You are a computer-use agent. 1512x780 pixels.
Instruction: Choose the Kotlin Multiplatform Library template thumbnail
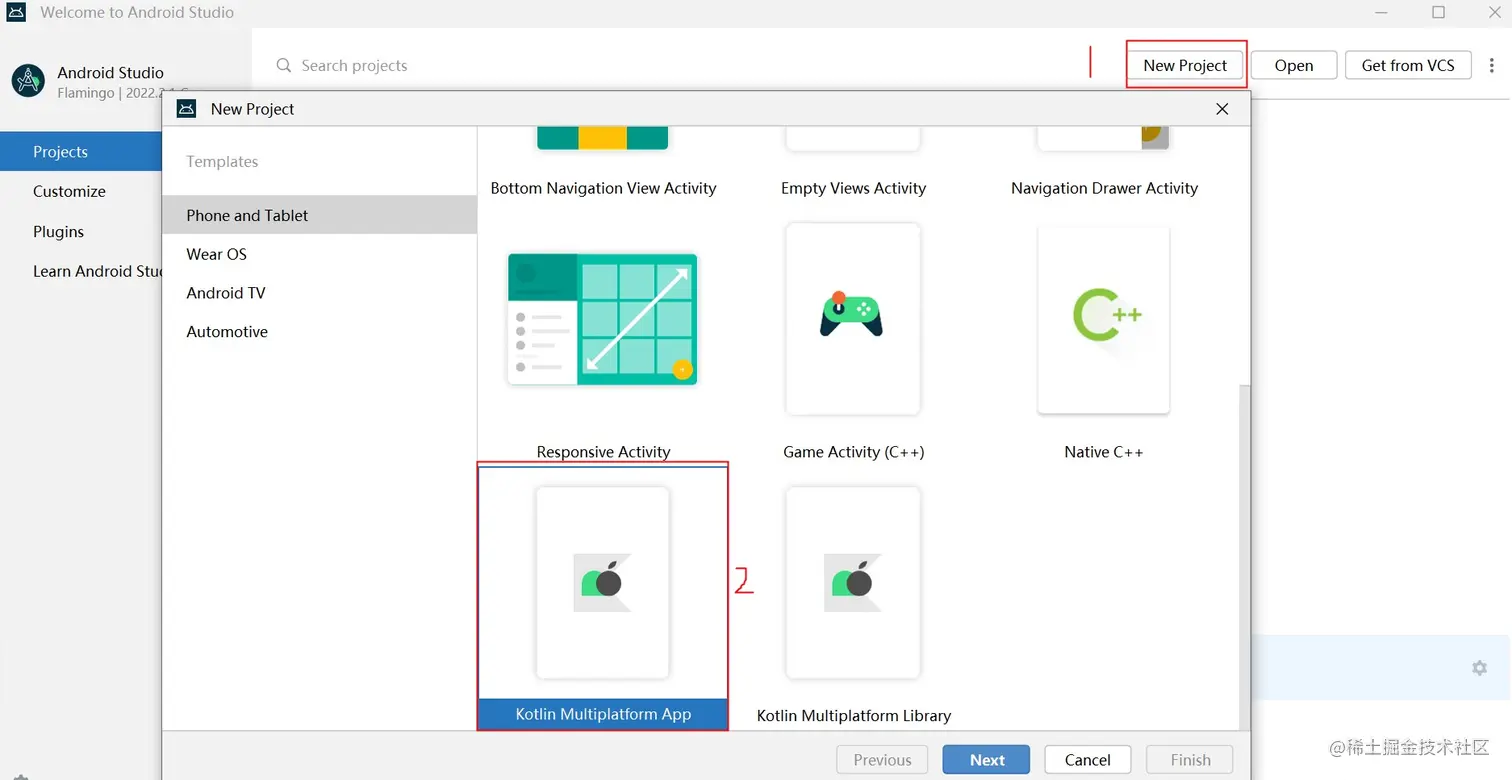pyautogui.click(x=853, y=583)
